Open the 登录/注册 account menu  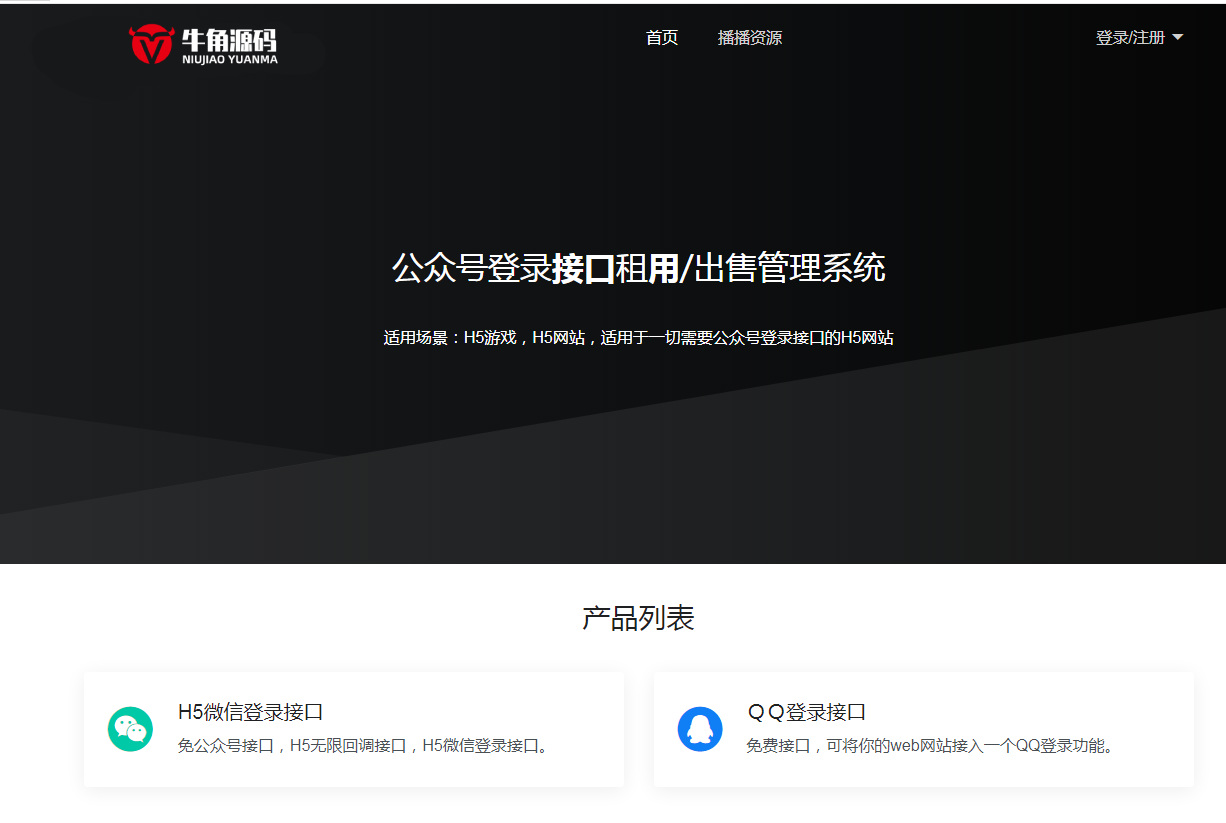pyautogui.click(x=1130, y=38)
